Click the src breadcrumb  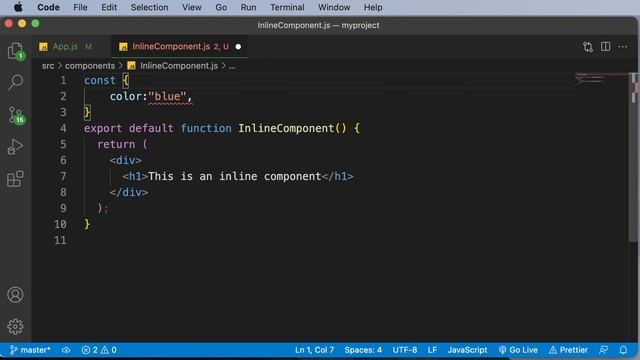[48, 66]
